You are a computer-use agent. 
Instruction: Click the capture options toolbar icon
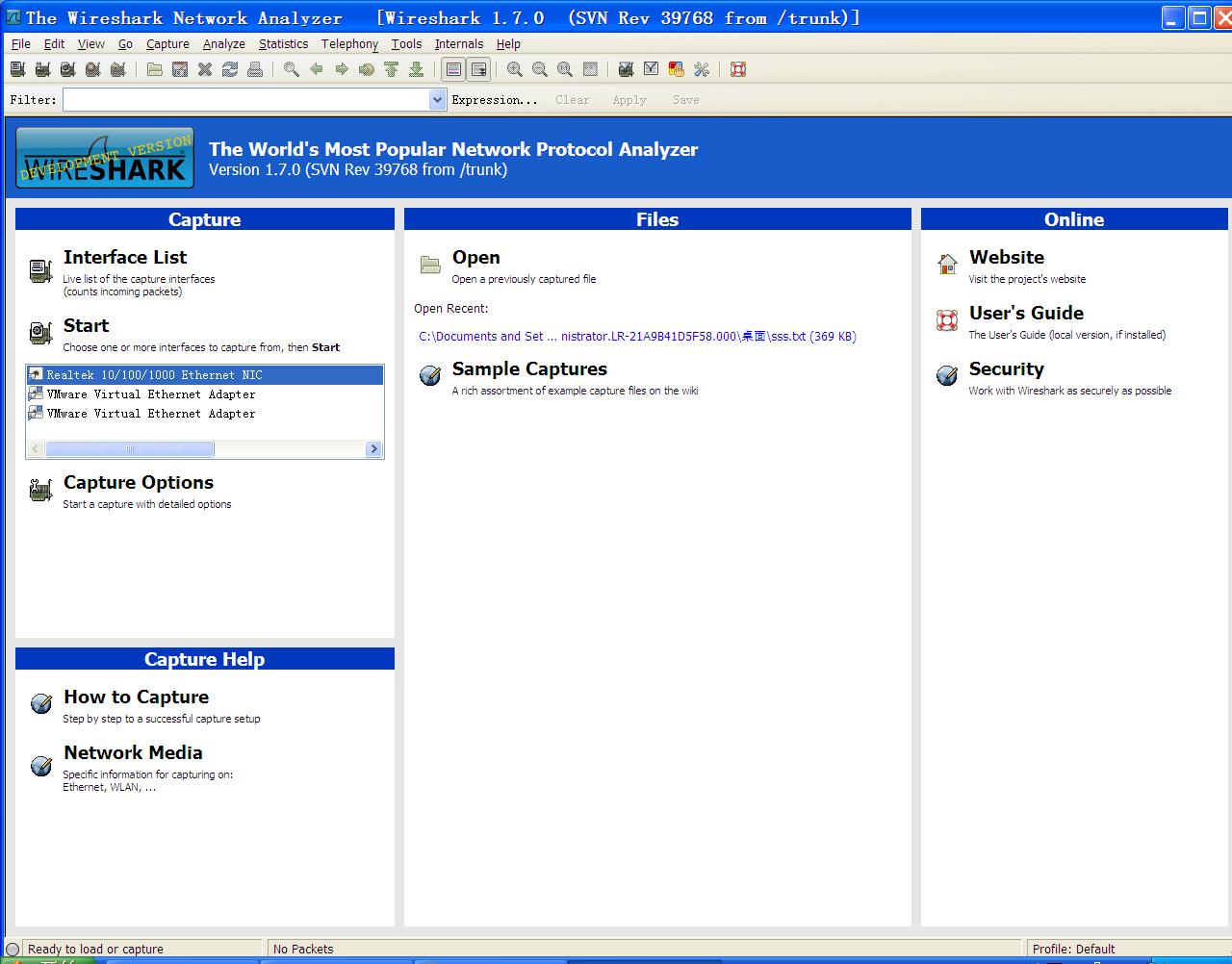click(42, 69)
